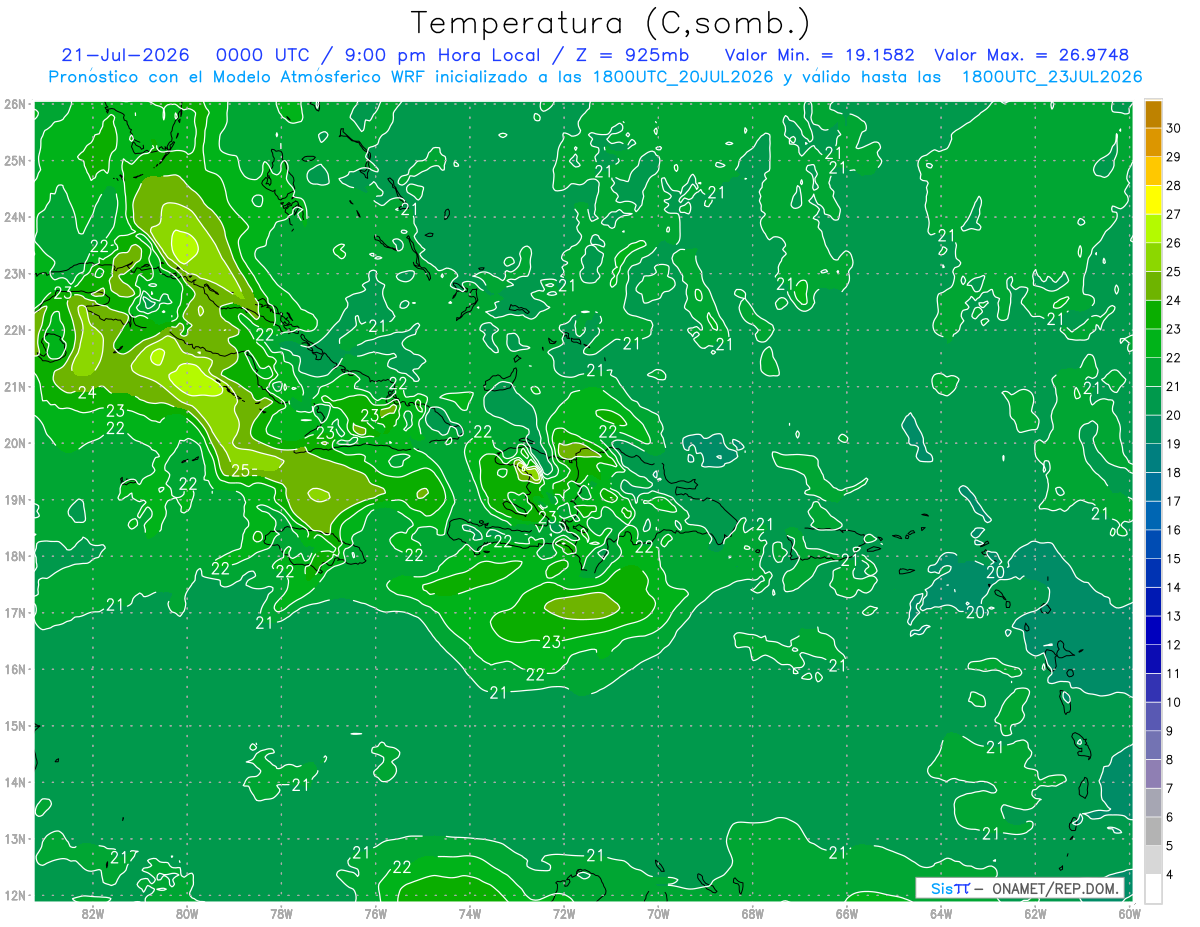Viewport: 1200px width, 927px height.
Task: Click longitude axis label '80W'
Action: tap(187, 912)
